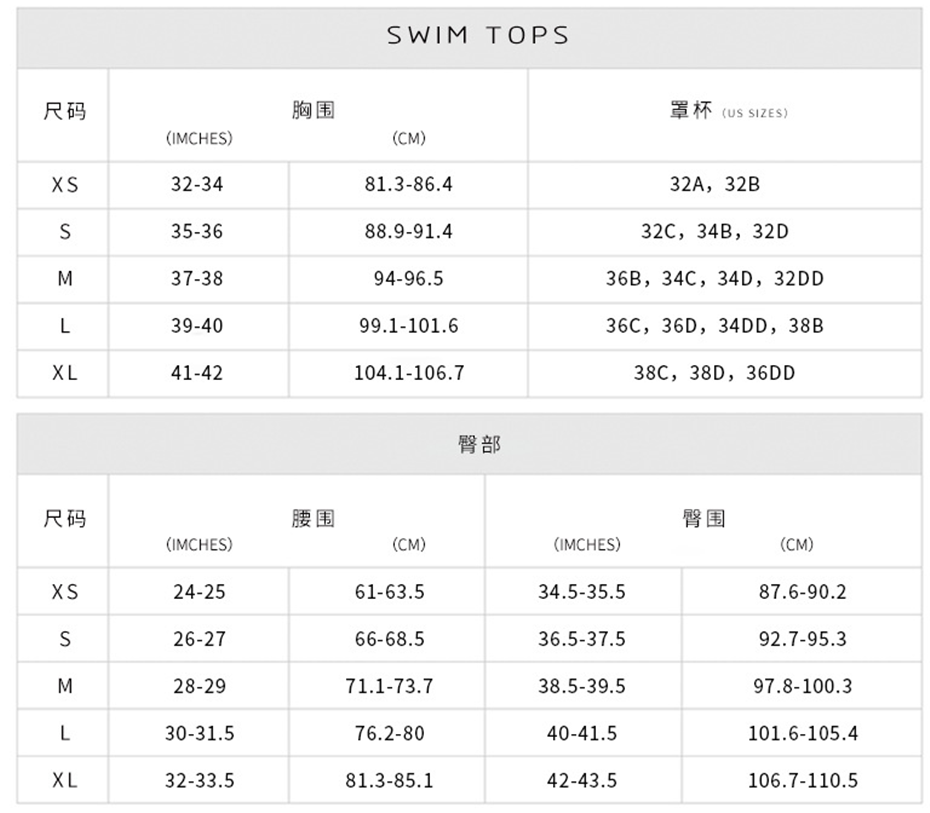Click the 罩杯 US SIZES heading
The width and height of the screenshot is (930, 813).
click(727, 112)
